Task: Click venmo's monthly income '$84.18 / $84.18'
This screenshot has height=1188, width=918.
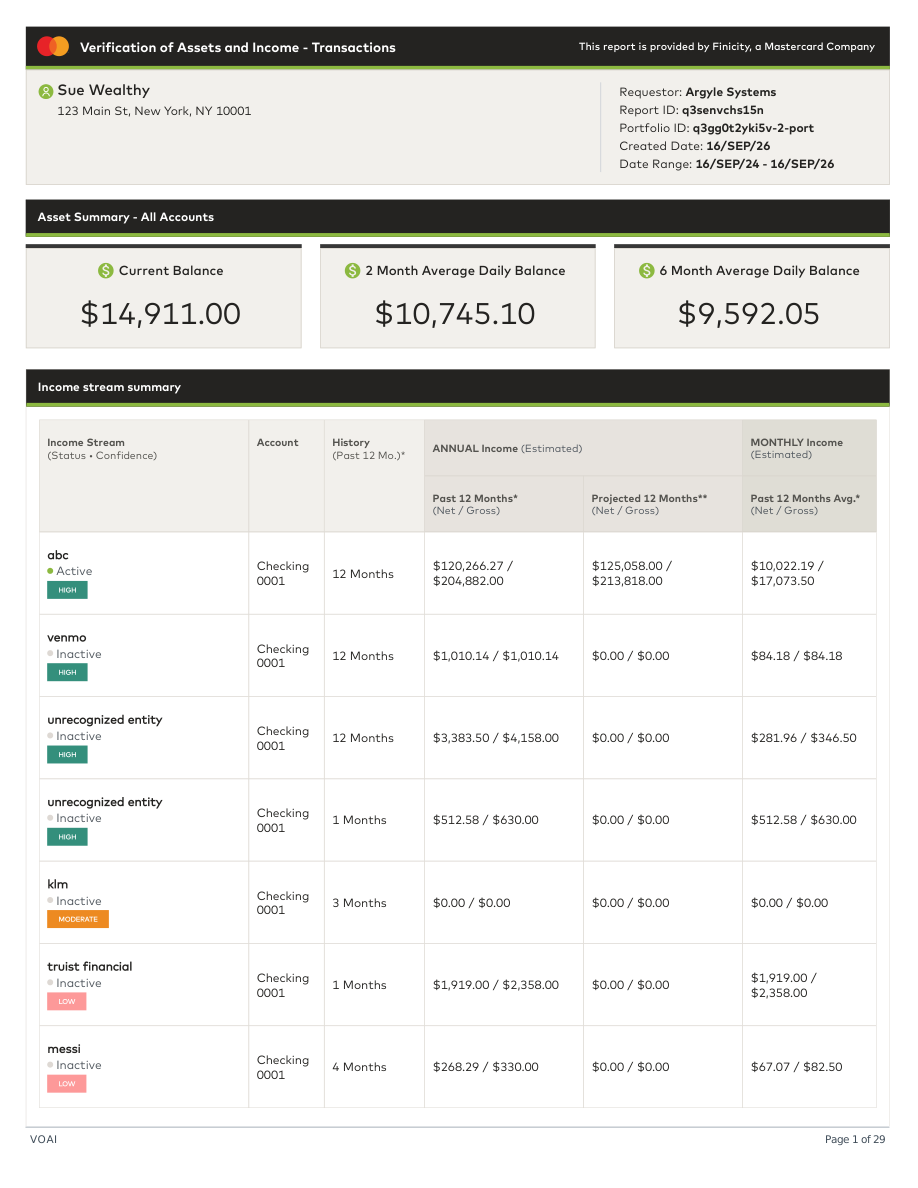Action: pos(796,656)
